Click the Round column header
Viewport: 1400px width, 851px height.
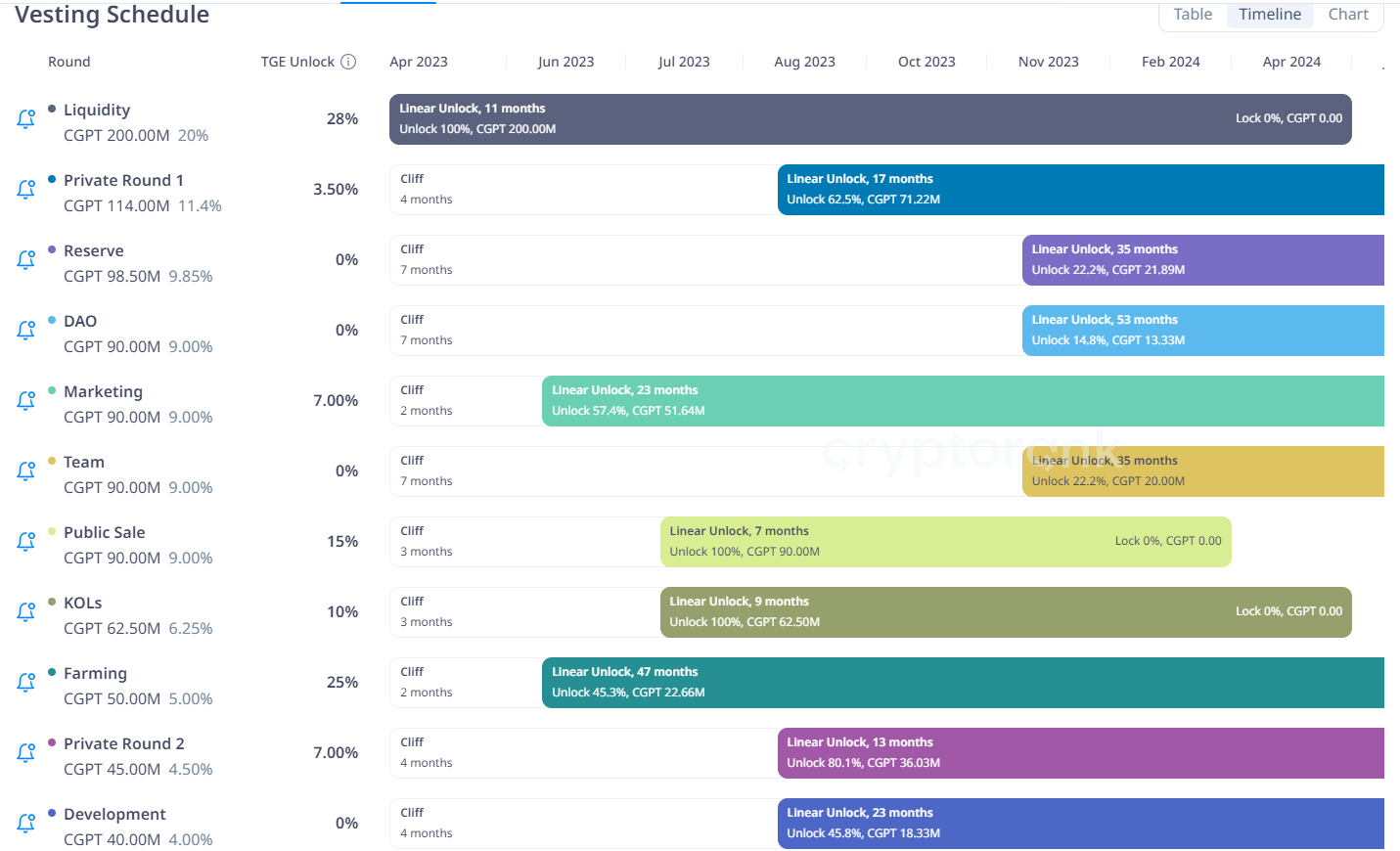pos(69,62)
